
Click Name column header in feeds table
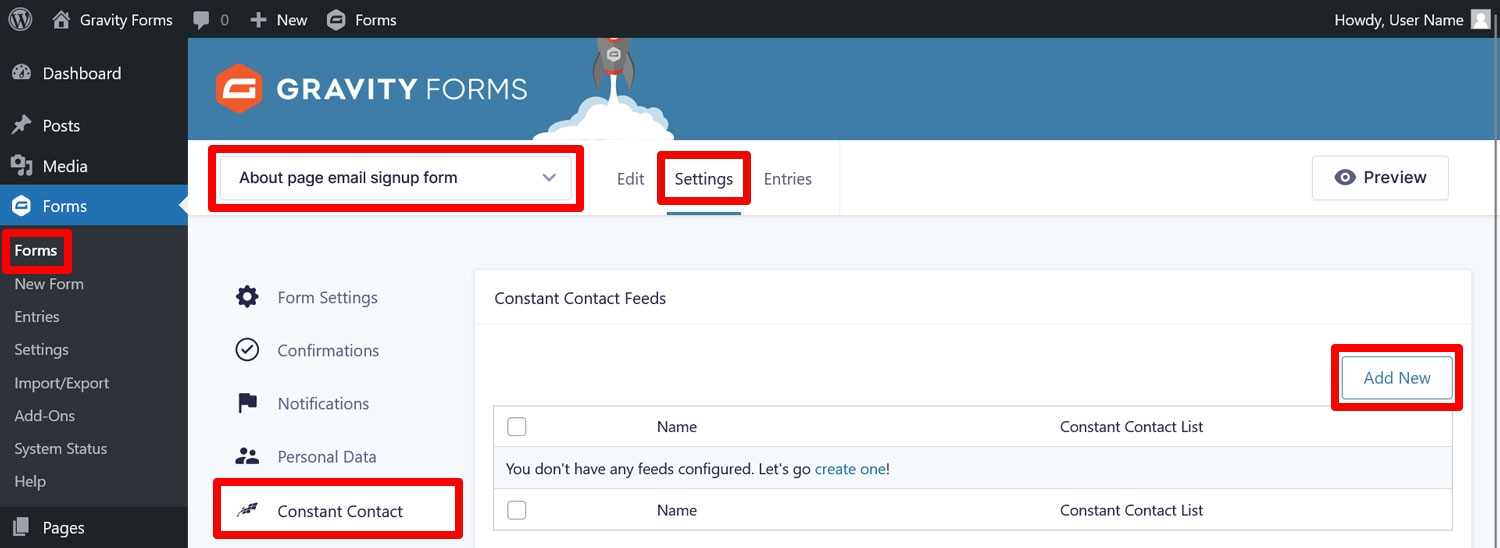coord(677,427)
